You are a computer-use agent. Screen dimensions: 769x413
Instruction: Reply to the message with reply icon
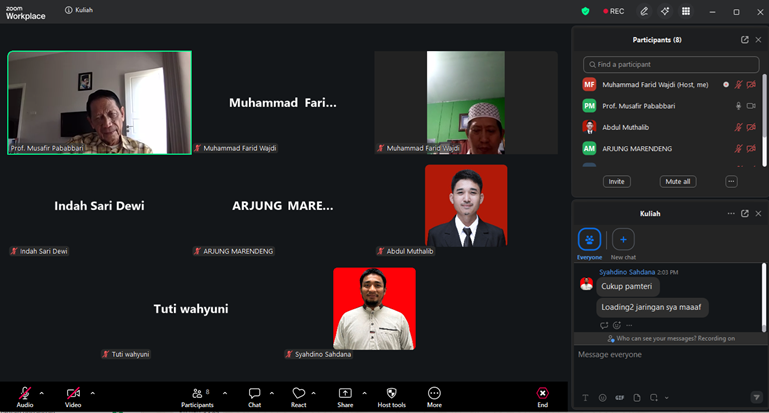[x=604, y=325]
